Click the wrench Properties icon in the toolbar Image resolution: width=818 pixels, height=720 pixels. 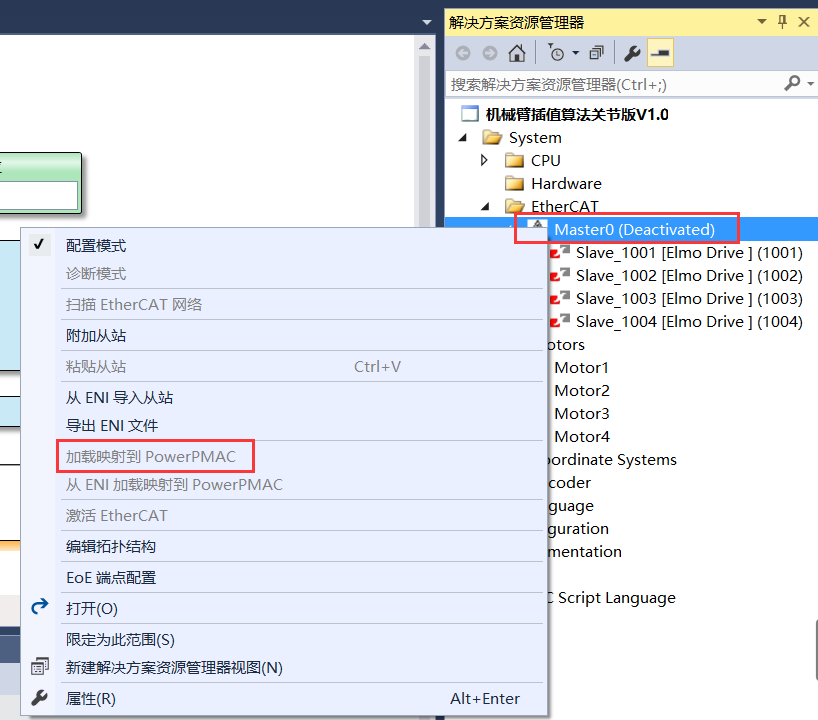pyautogui.click(x=632, y=52)
